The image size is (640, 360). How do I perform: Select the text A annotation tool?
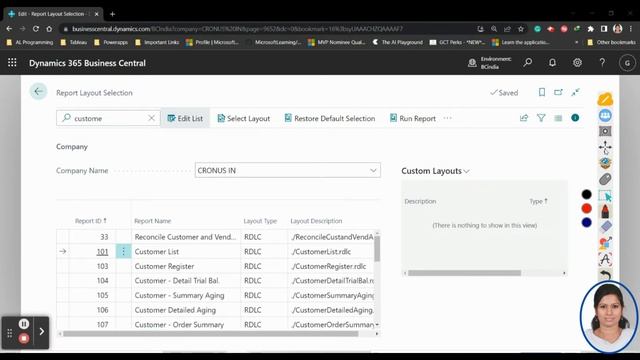coord(605,259)
